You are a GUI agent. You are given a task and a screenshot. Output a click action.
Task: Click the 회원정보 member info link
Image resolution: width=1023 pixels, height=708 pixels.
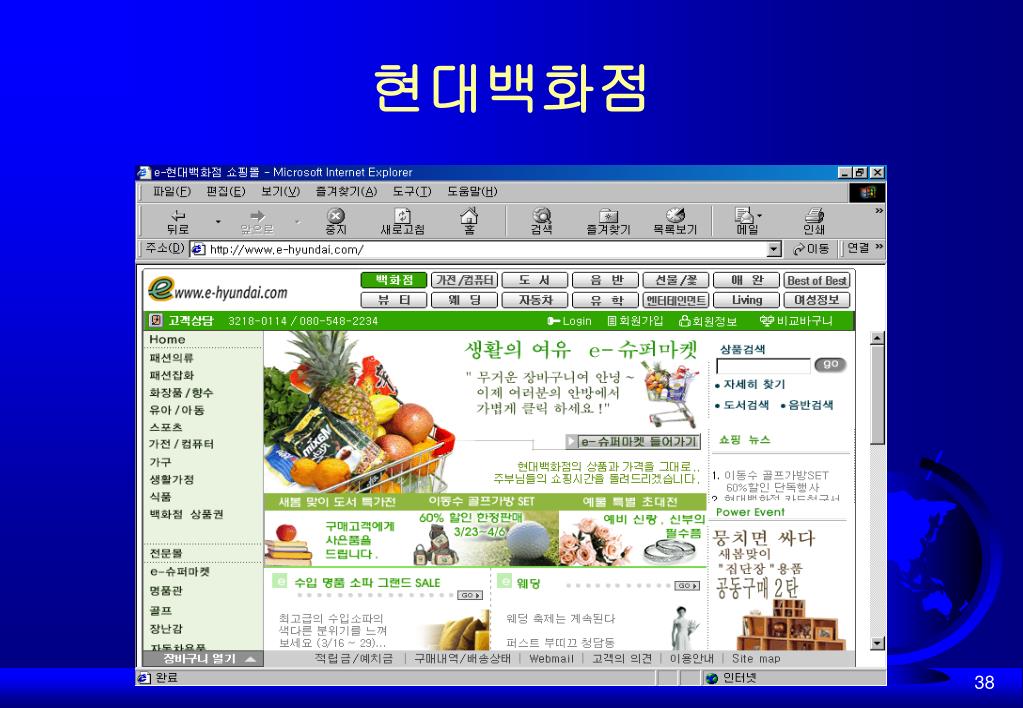[708, 321]
